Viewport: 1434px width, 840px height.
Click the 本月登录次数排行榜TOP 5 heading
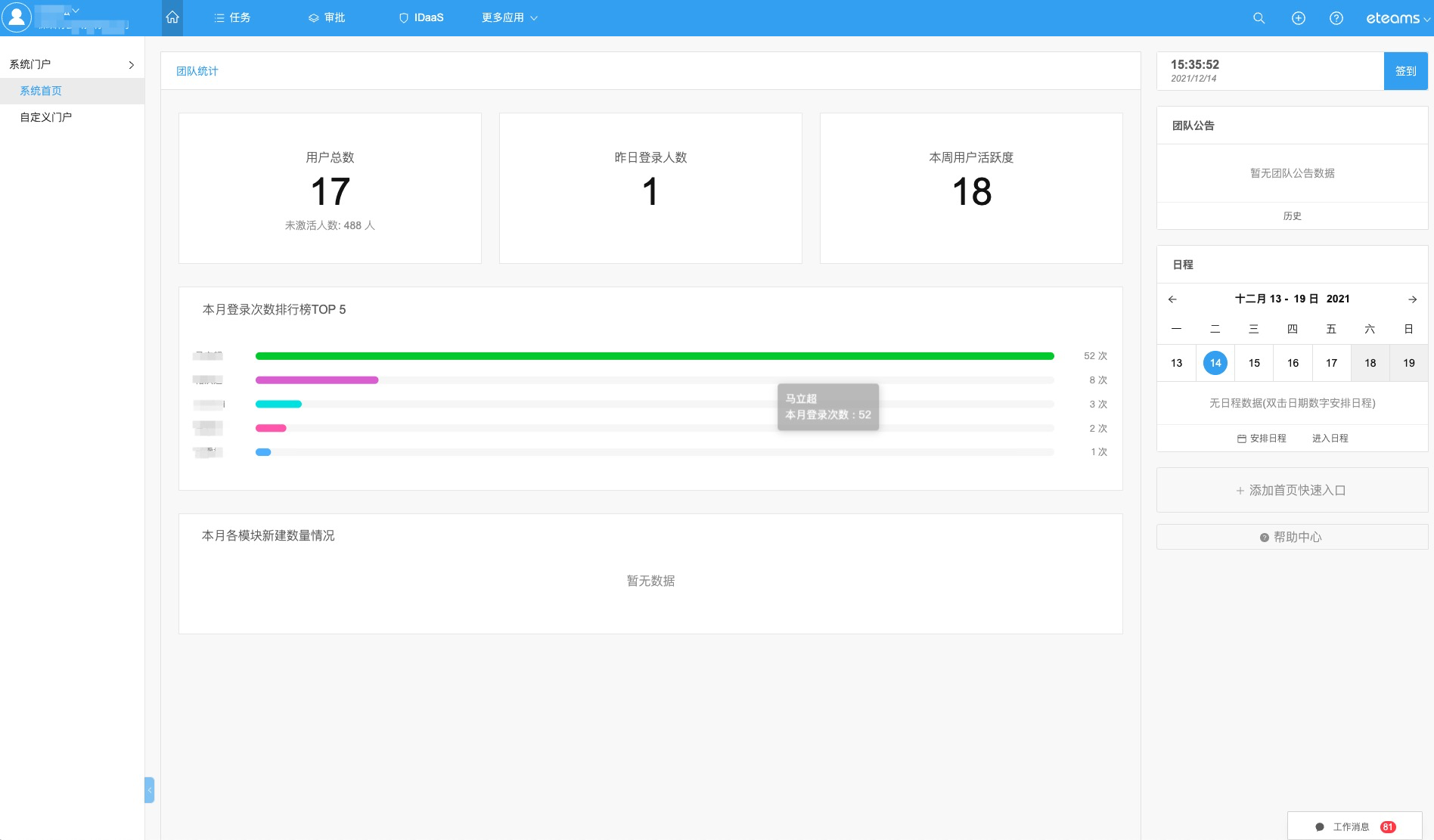(x=274, y=310)
